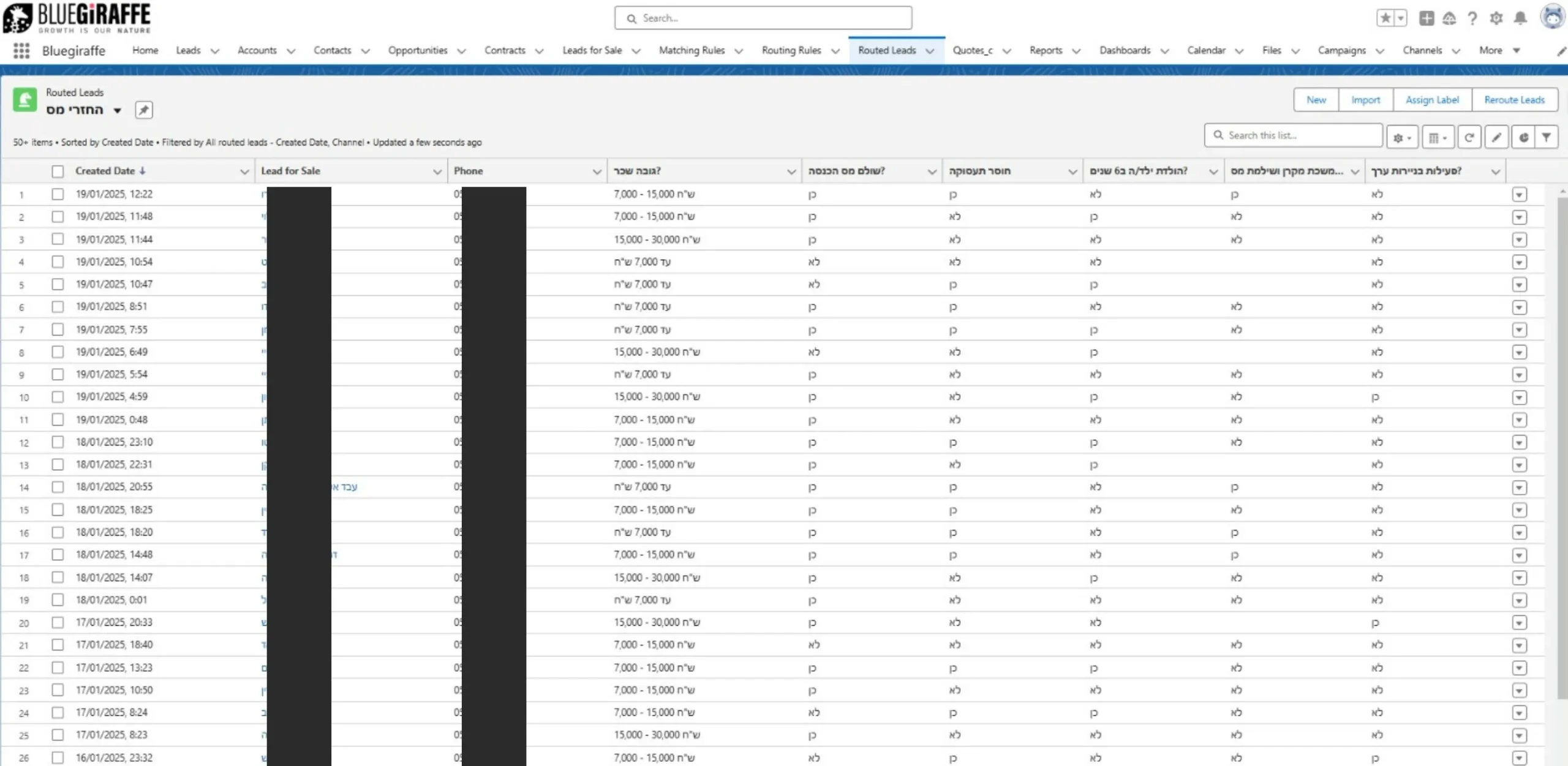The width and height of the screenshot is (1568, 766).
Task: Check the row 1 checkbox
Action: click(58, 194)
